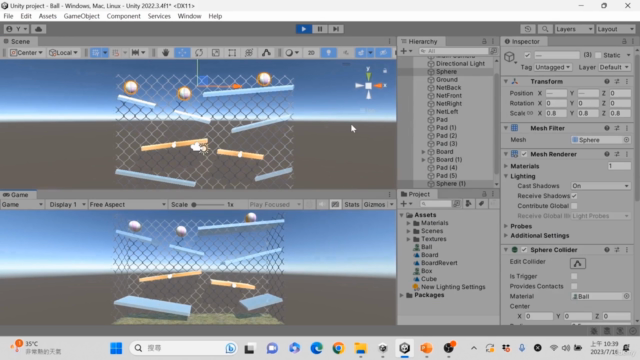Toggle 2D view in the Scene
The height and width of the screenshot is (360, 640).
[x=311, y=53]
